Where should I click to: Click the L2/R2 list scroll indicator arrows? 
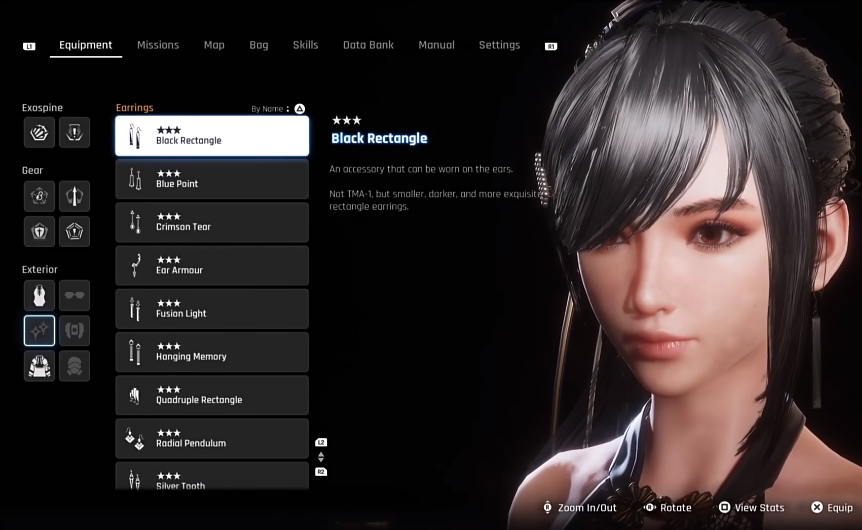click(x=321, y=457)
